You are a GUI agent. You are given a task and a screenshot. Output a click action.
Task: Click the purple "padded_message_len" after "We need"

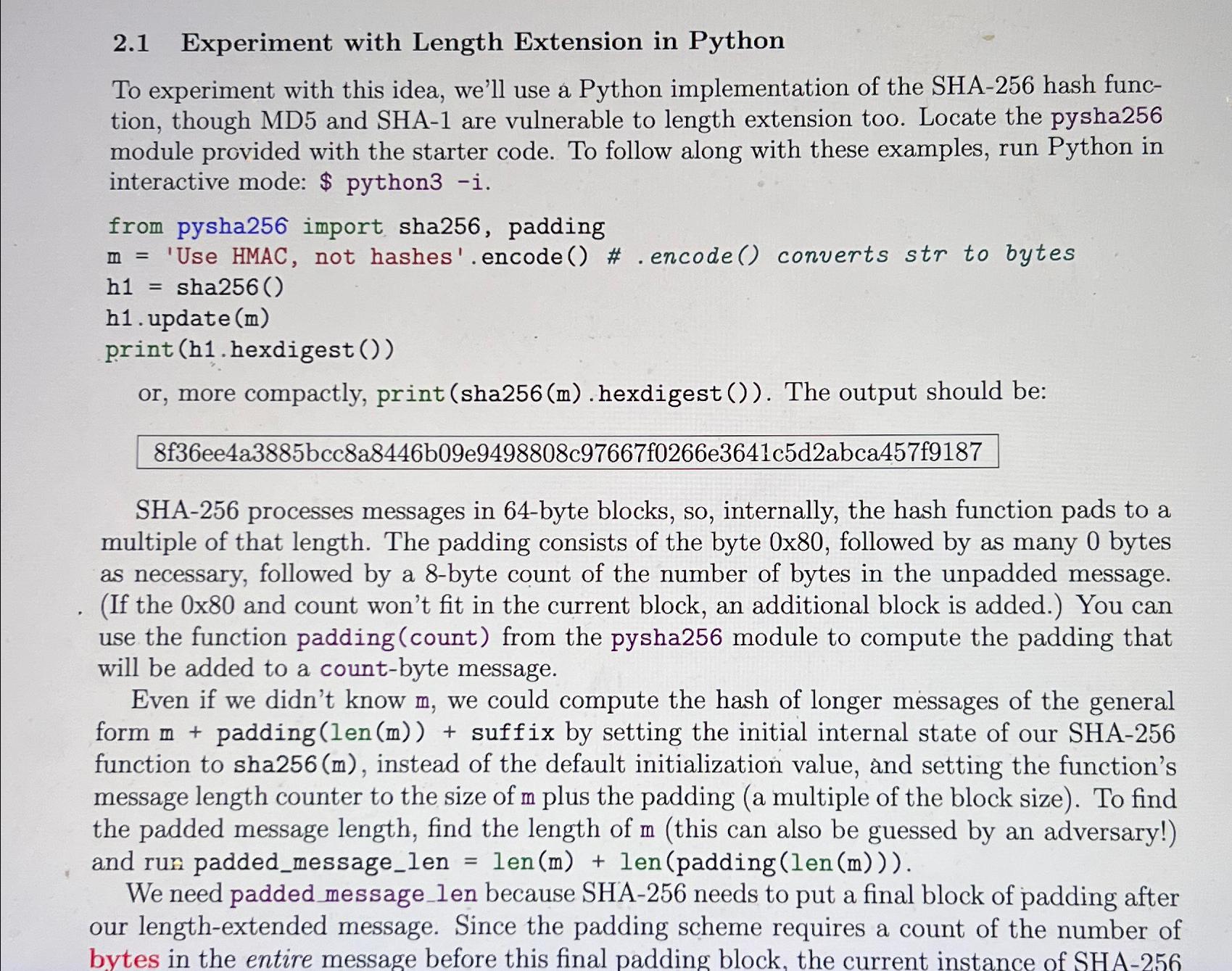354,895
